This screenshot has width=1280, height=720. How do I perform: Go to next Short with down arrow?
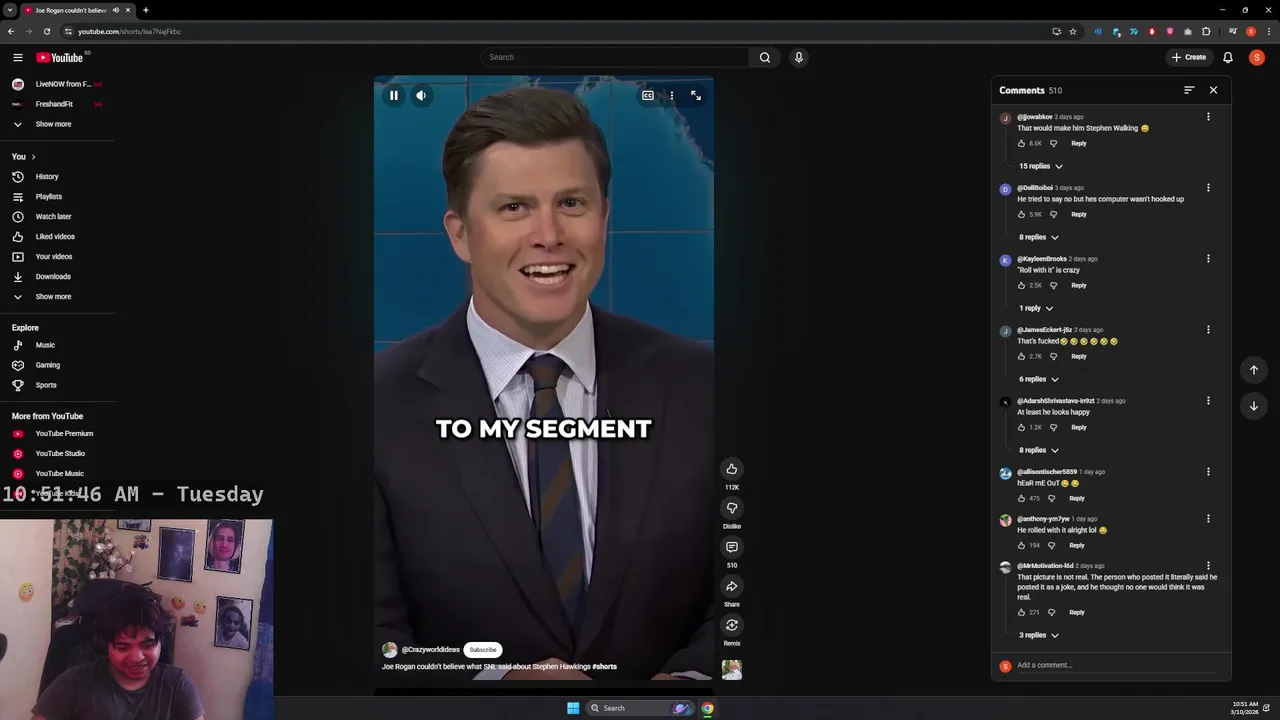tap(1254, 406)
